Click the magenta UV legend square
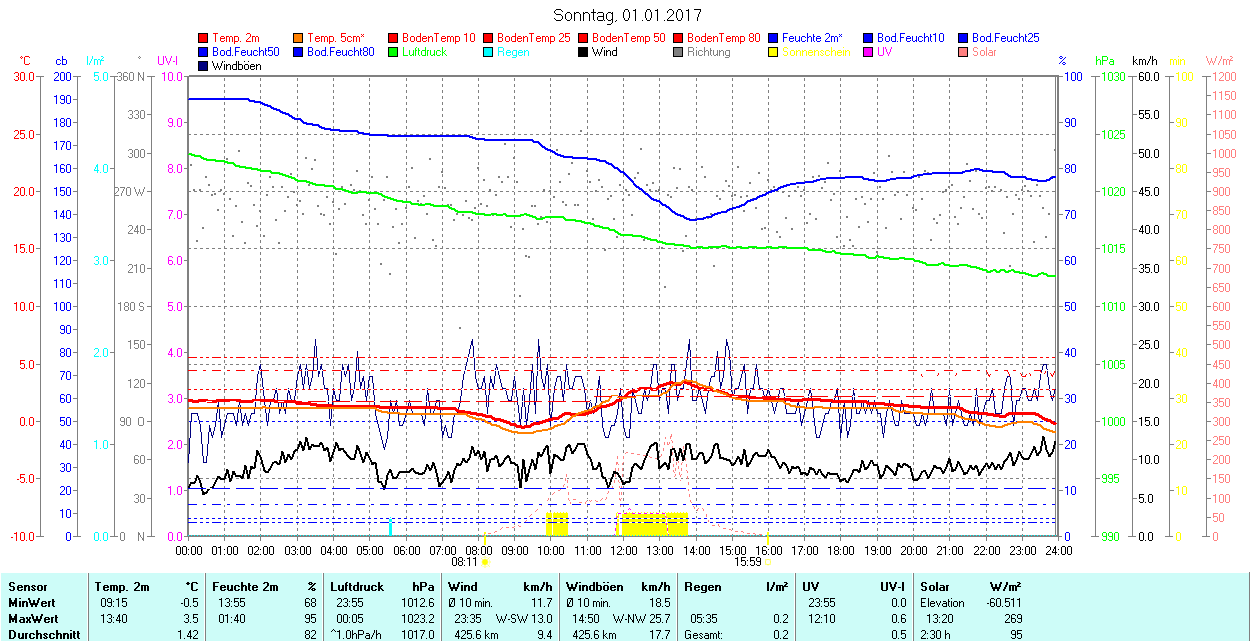The image size is (1250, 641). pos(869,52)
